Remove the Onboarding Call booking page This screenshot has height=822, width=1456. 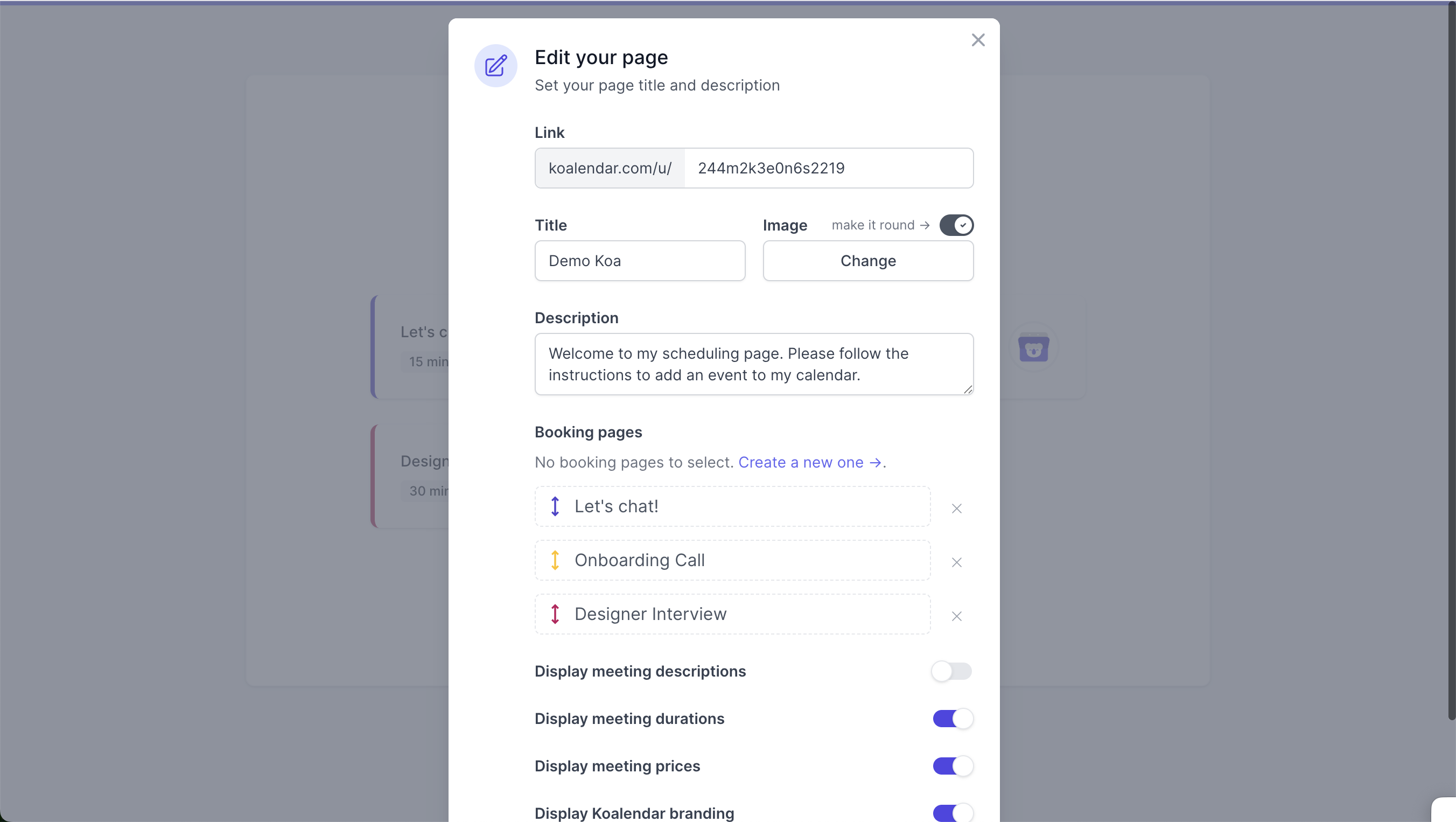point(956,562)
